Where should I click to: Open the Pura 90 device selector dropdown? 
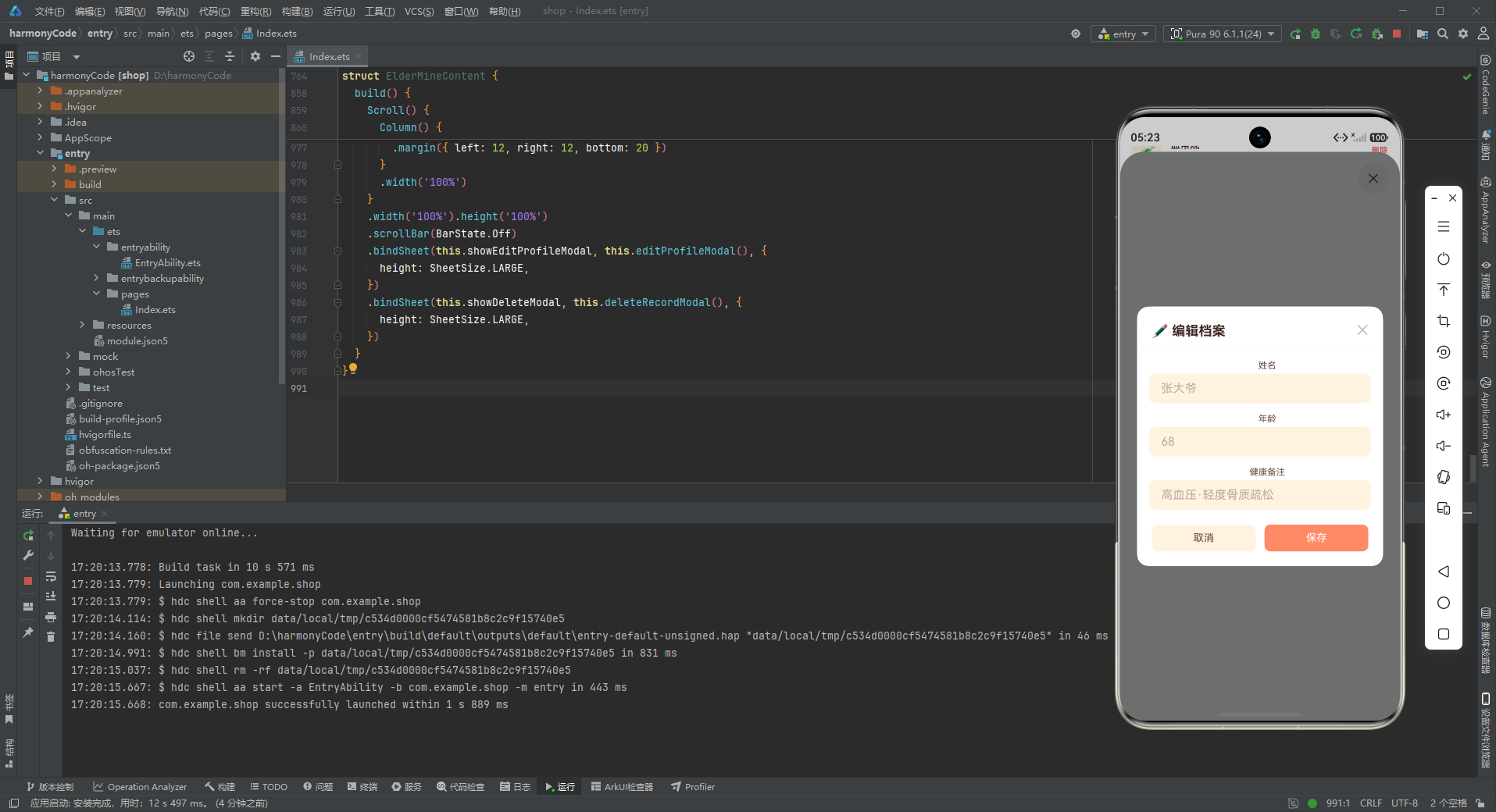tap(1223, 34)
